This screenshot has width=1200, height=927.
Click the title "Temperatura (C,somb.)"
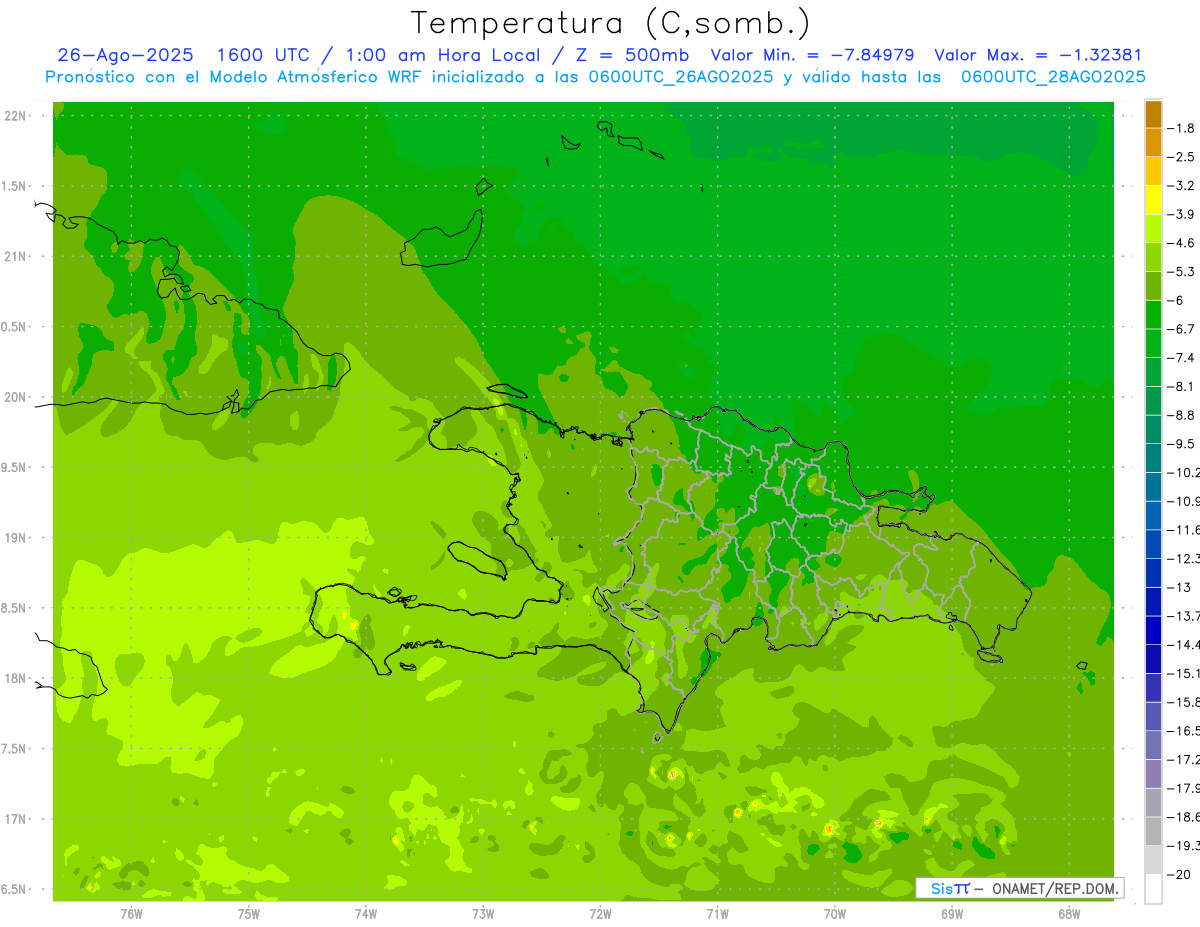click(611, 22)
